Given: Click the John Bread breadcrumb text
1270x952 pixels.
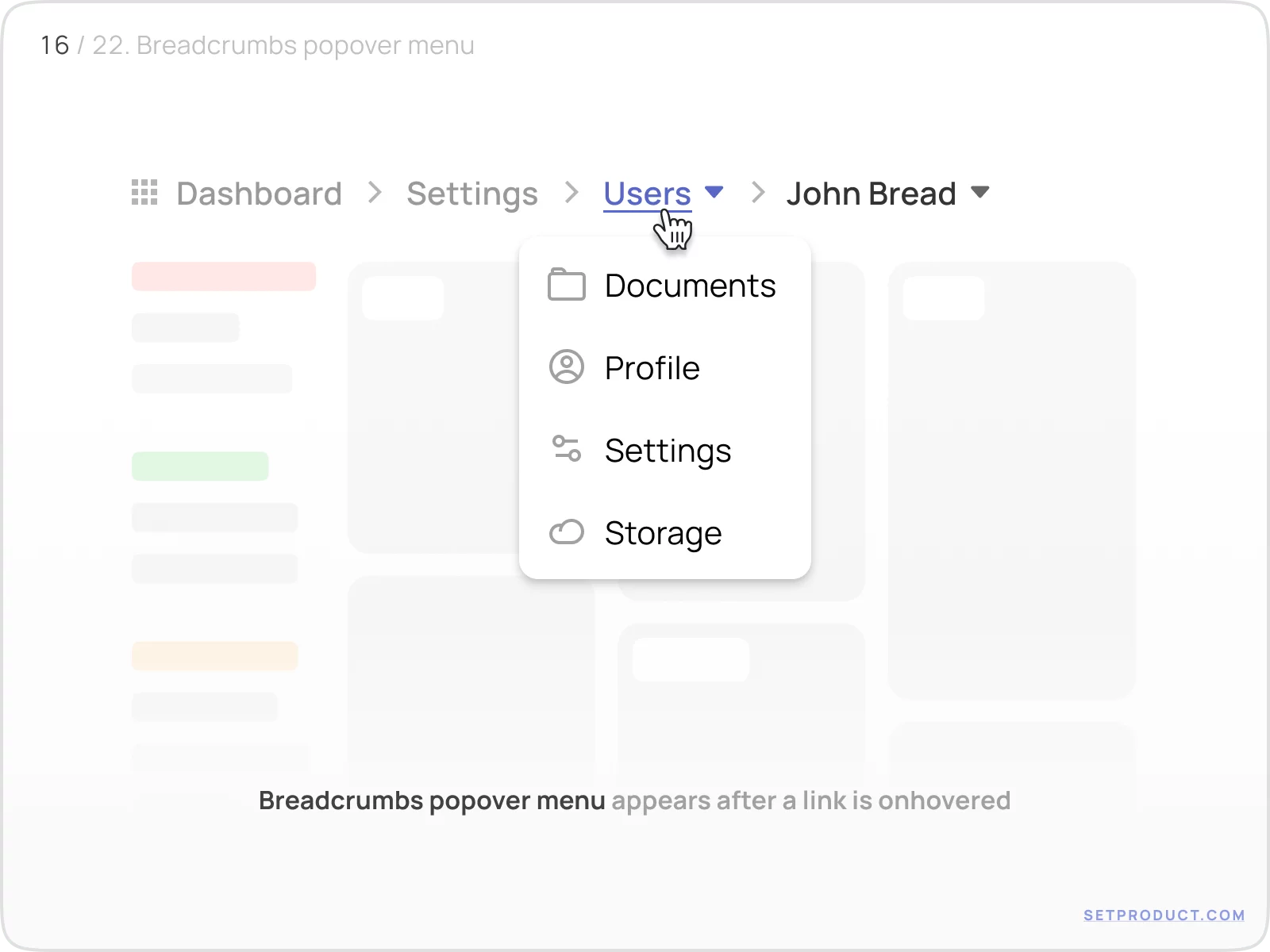Looking at the screenshot, I should click(x=870, y=193).
